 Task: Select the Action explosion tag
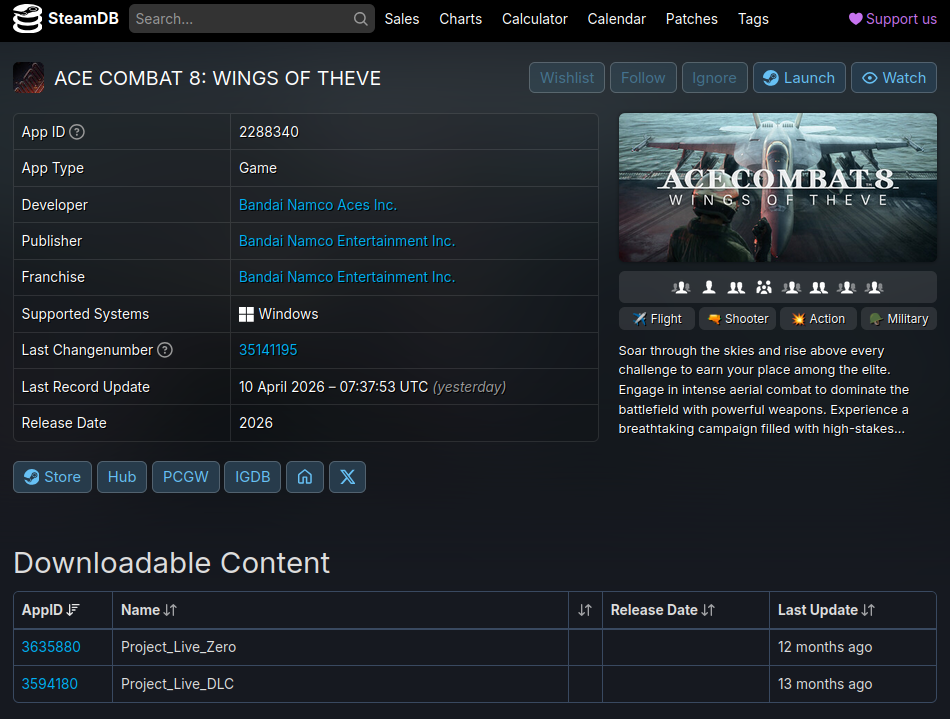point(818,319)
